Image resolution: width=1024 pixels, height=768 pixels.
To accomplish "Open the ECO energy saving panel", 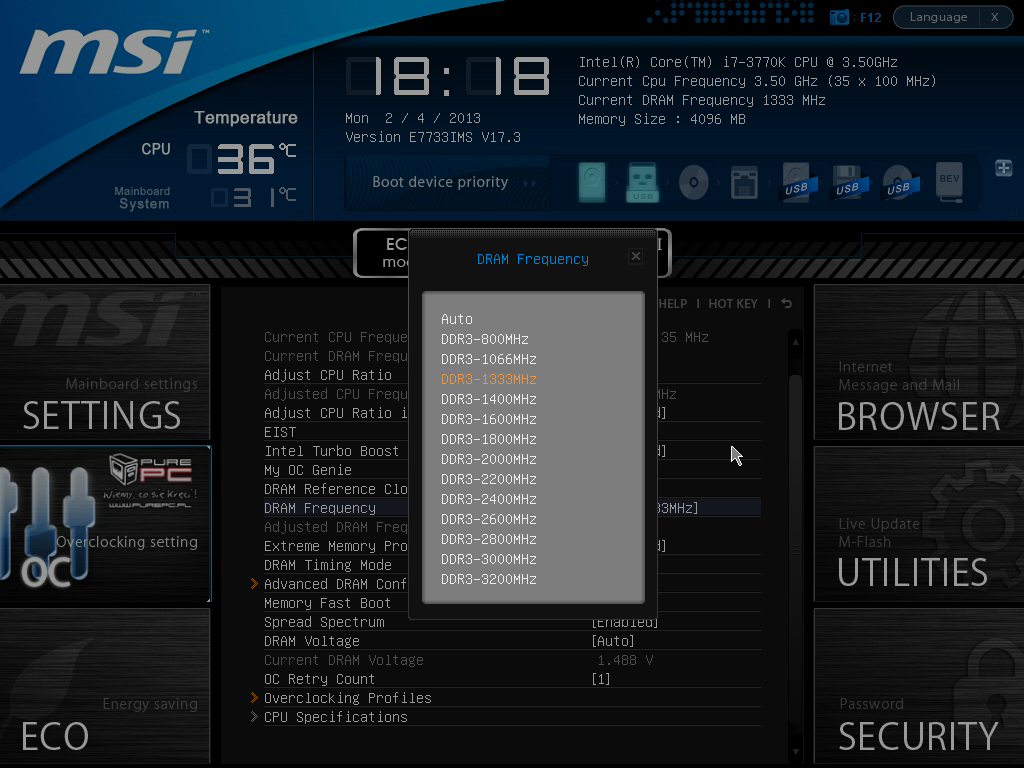I will coord(105,686).
